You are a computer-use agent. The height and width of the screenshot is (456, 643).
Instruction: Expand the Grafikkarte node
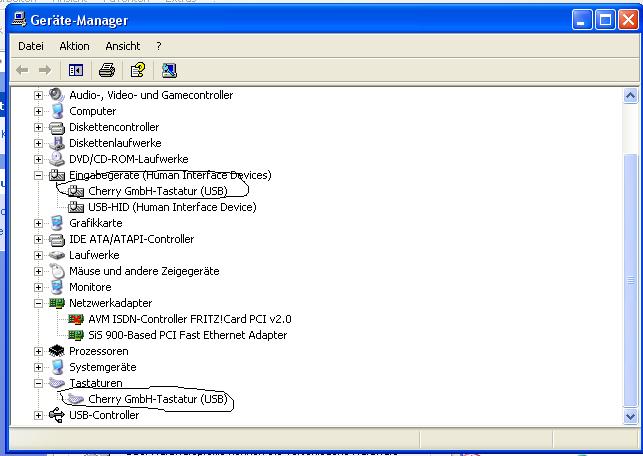click(38, 223)
